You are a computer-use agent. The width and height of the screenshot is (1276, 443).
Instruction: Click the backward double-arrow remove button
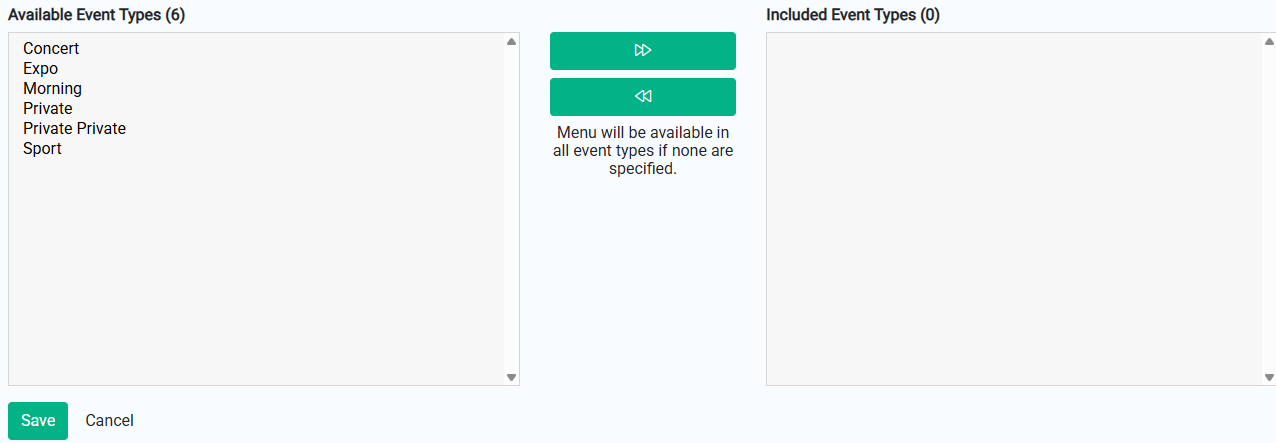click(643, 97)
